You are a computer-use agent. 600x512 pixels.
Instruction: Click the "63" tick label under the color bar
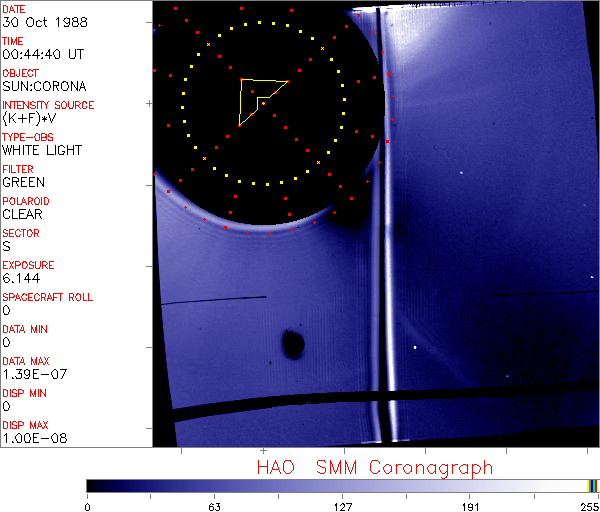pos(214,505)
